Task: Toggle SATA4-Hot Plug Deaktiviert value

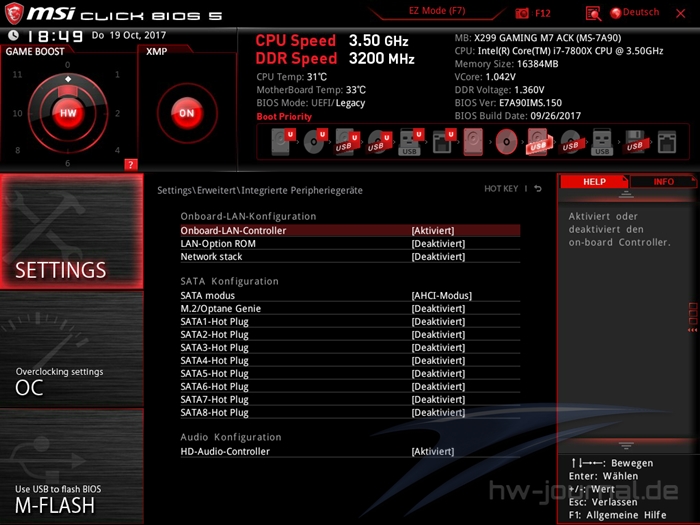Action: pyautogui.click(x=438, y=360)
